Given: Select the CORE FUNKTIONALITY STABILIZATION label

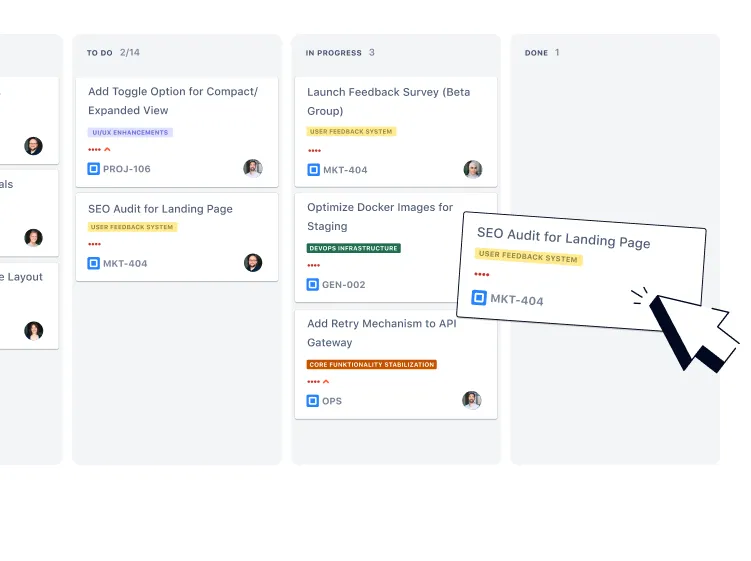Looking at the screenshot, I should pos(372,364).
